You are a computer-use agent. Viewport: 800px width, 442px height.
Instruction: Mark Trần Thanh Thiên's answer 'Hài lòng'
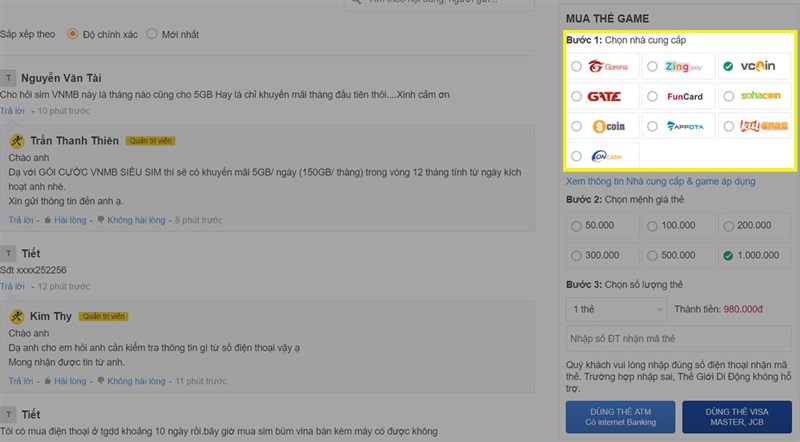65,220
